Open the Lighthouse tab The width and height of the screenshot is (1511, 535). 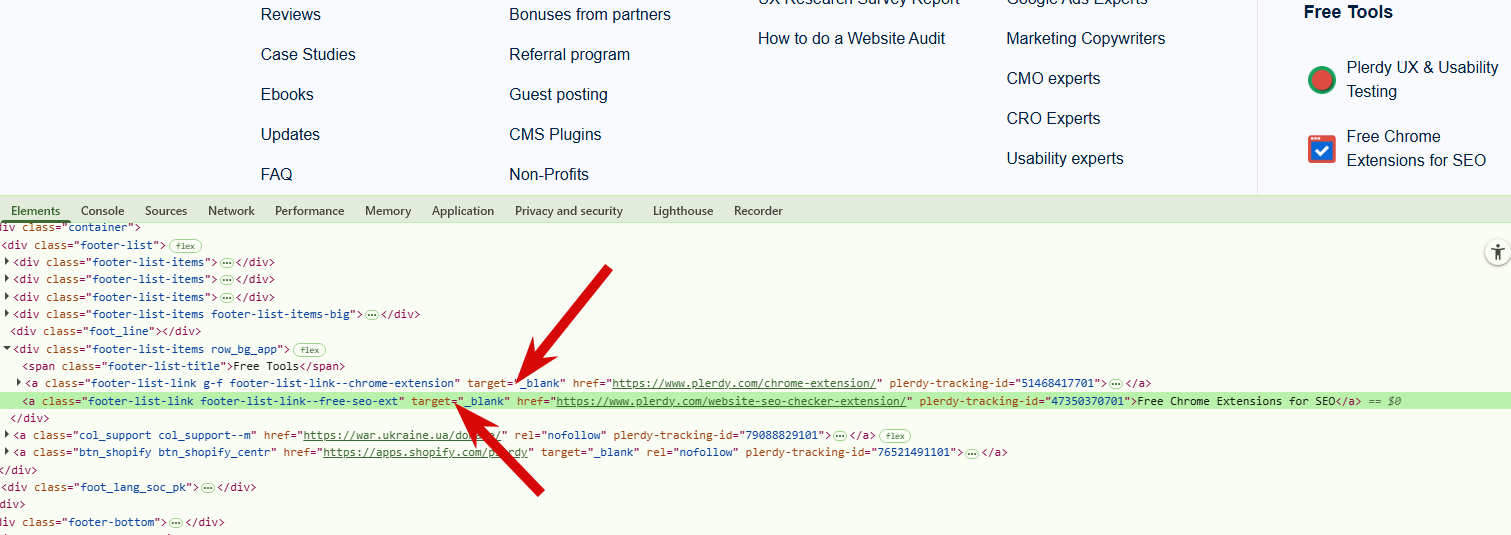point(683,211)
